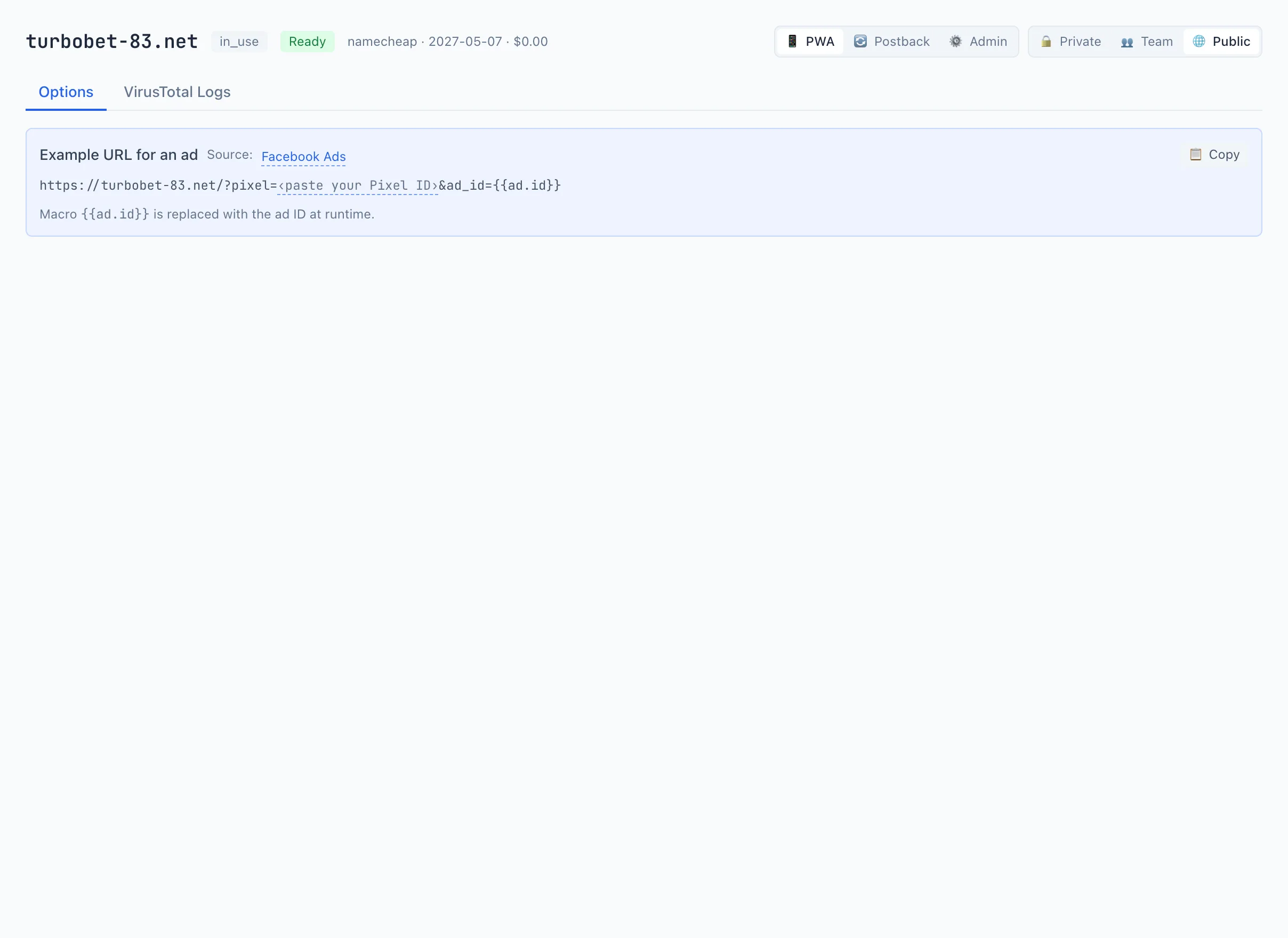Click the Example URL for an ad title
Screen dimensions: 1288x938
119,155
